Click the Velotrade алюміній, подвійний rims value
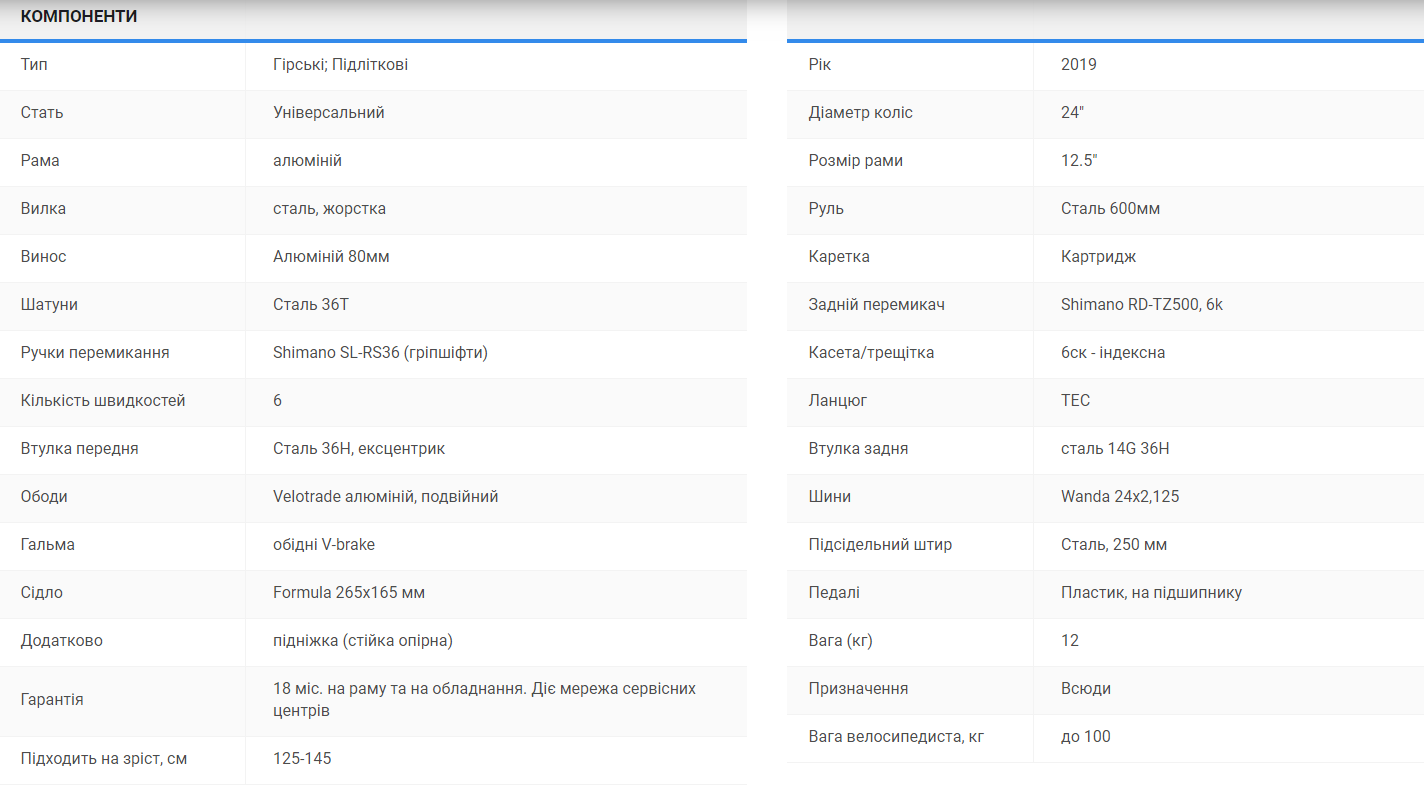Viewport: 1424px width, 787px height. pyautogui.click(x=385, y=497)
